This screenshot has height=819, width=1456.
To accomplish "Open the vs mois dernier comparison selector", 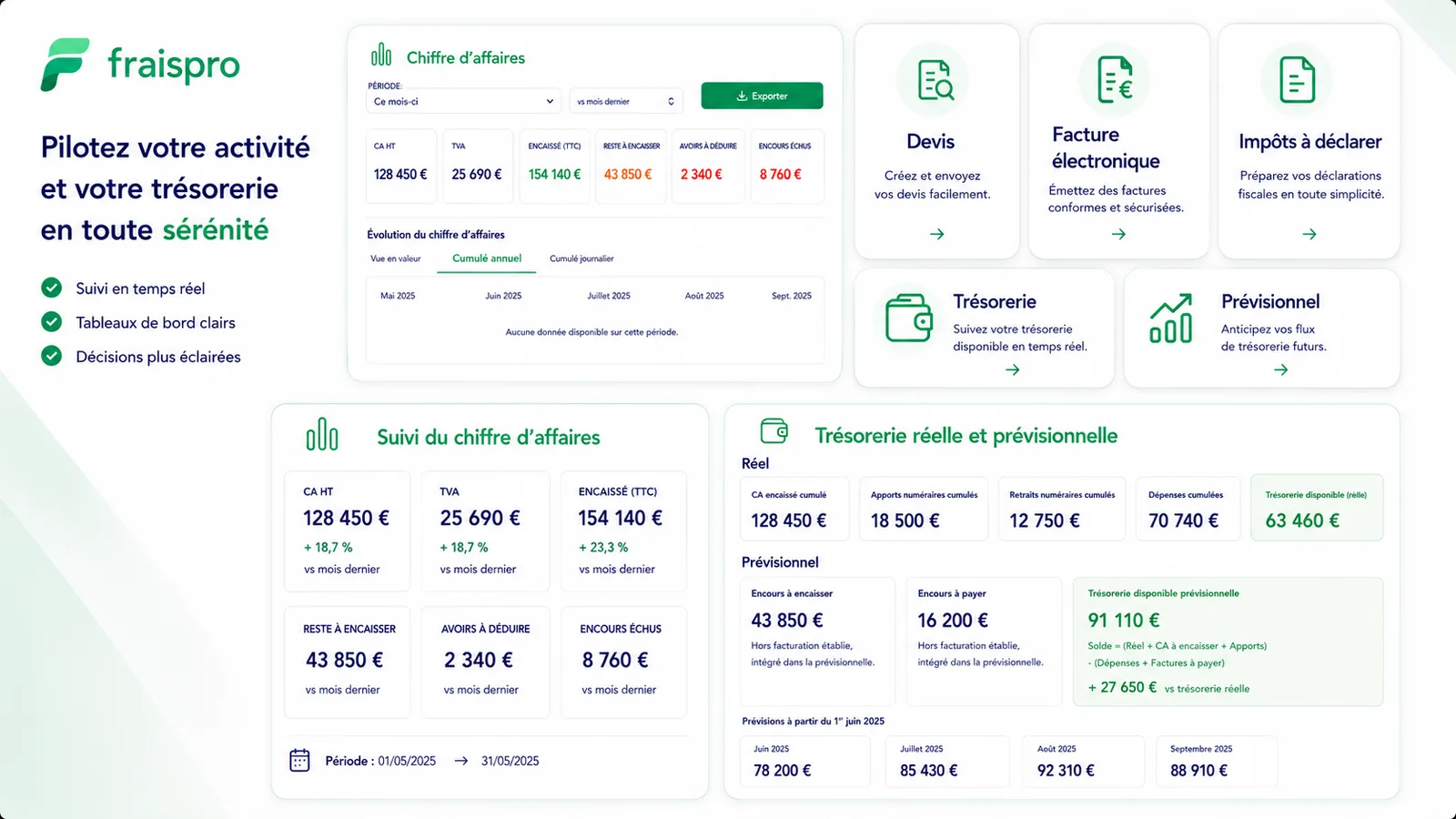I will click(627, 101).
